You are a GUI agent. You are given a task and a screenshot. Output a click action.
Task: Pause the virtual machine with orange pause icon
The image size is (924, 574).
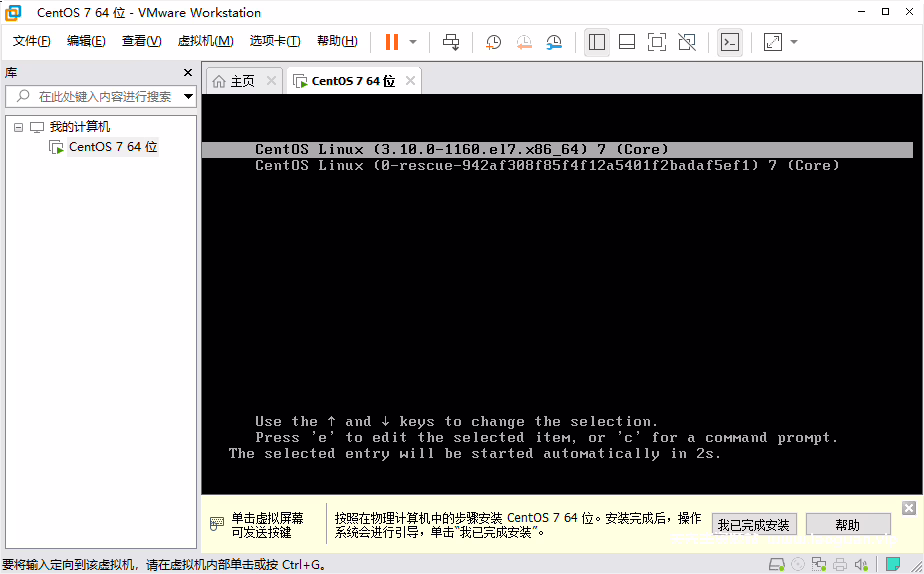[x=392, y=42]
